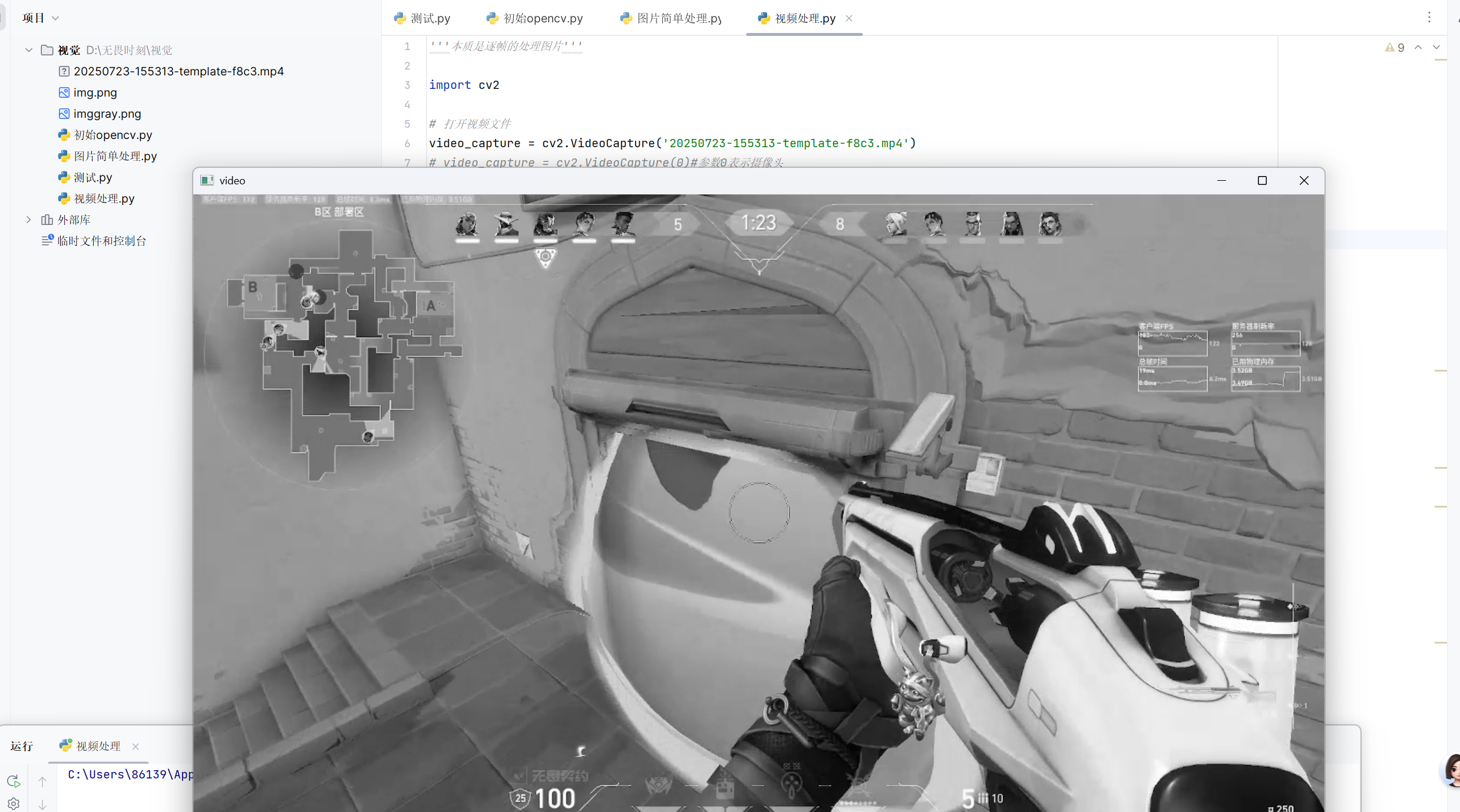
Task: Click scroll down arrow in run console
Action: pyautogui.click(x=42, y=804)
